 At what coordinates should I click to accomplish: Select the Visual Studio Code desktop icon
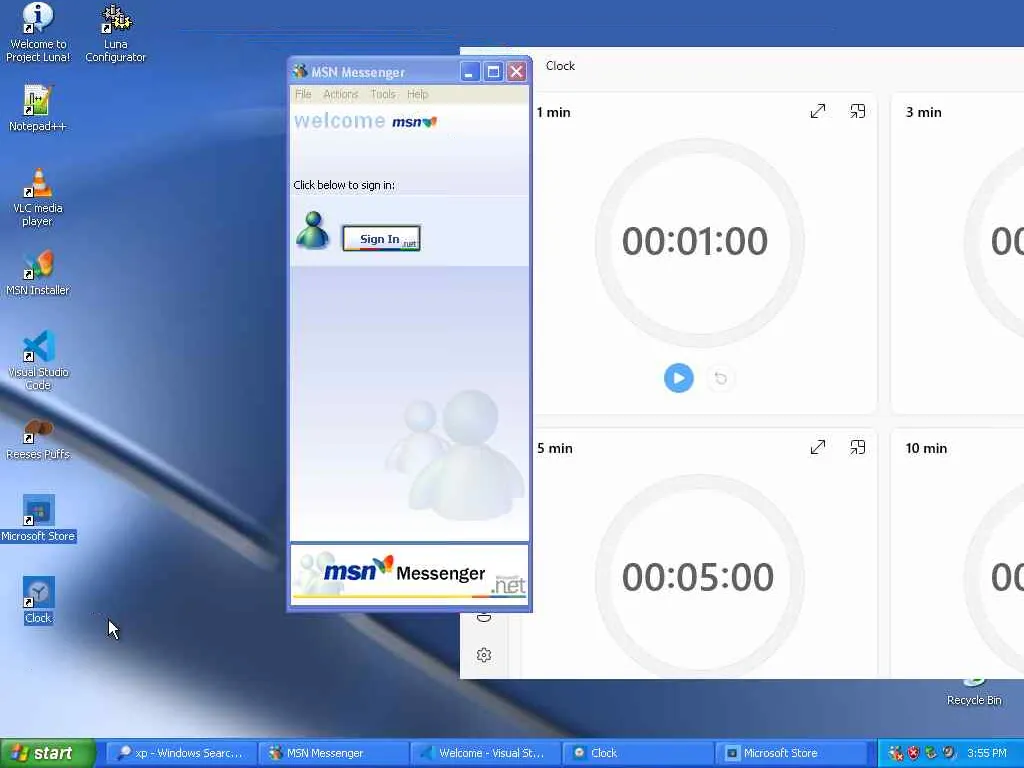[38, 360]
